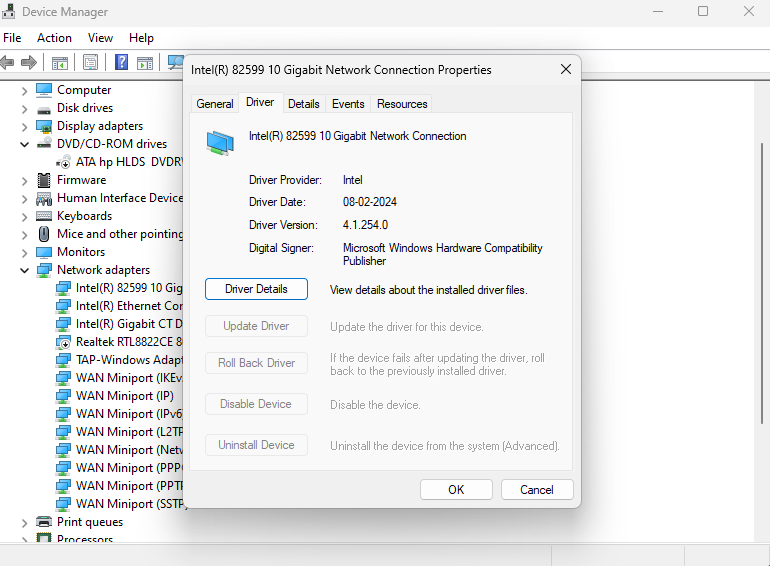Viewport: 770px width, 566px height.
Task: Open the File menu
Action: (x=12, y=38)
